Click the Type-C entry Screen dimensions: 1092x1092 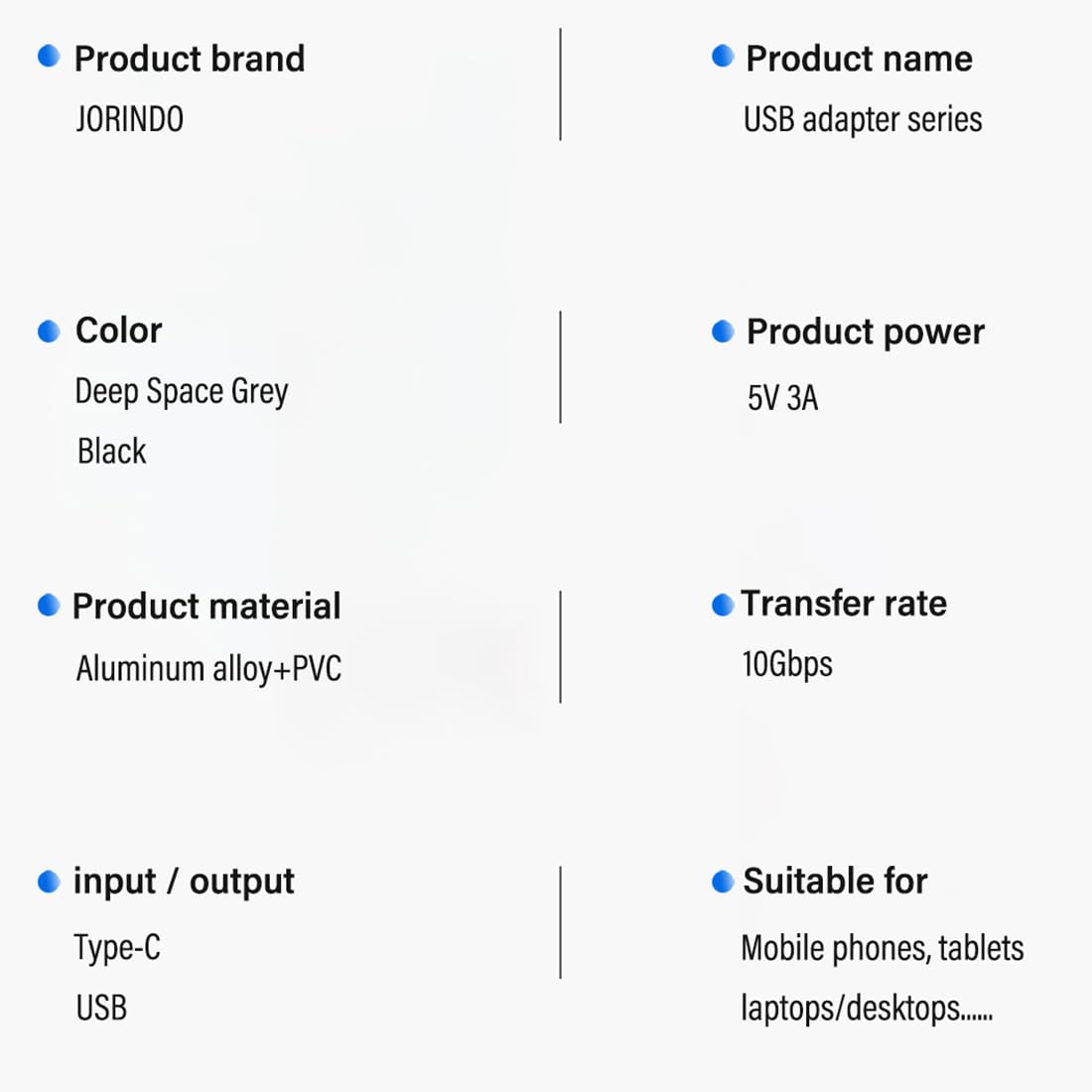pos(117,948)
